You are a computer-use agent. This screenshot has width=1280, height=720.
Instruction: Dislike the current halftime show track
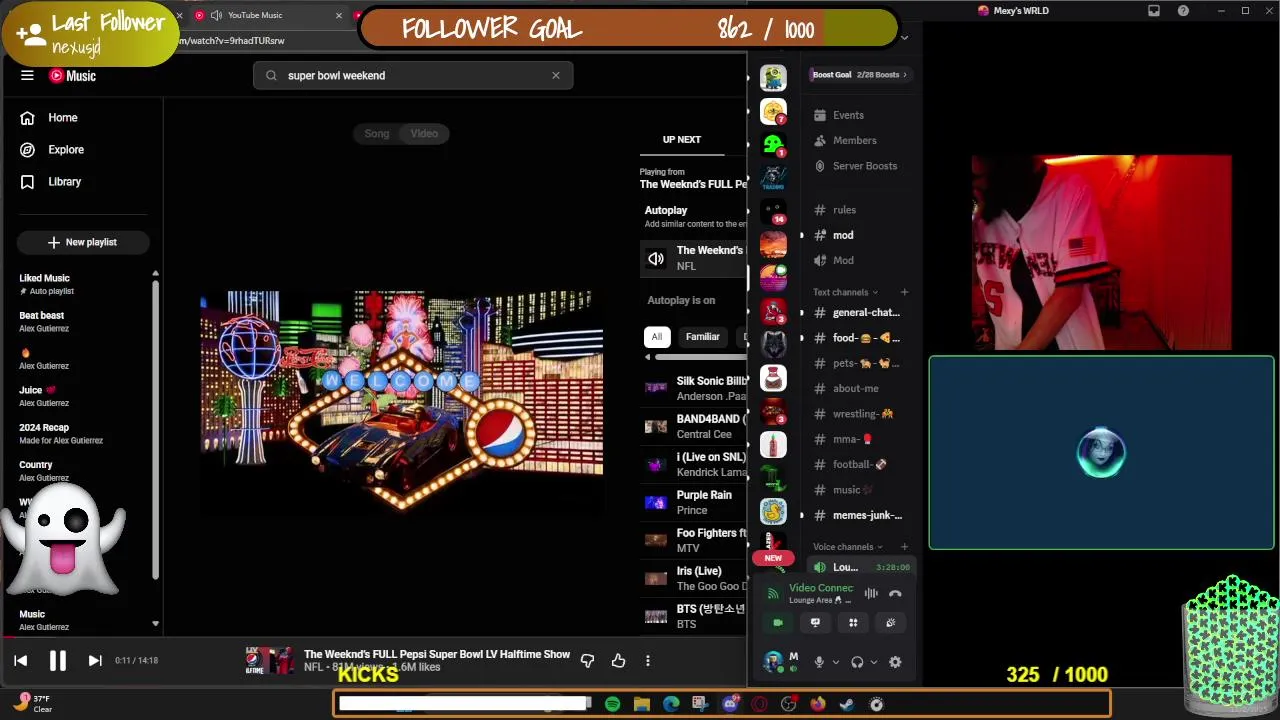[x=587, y=660]
